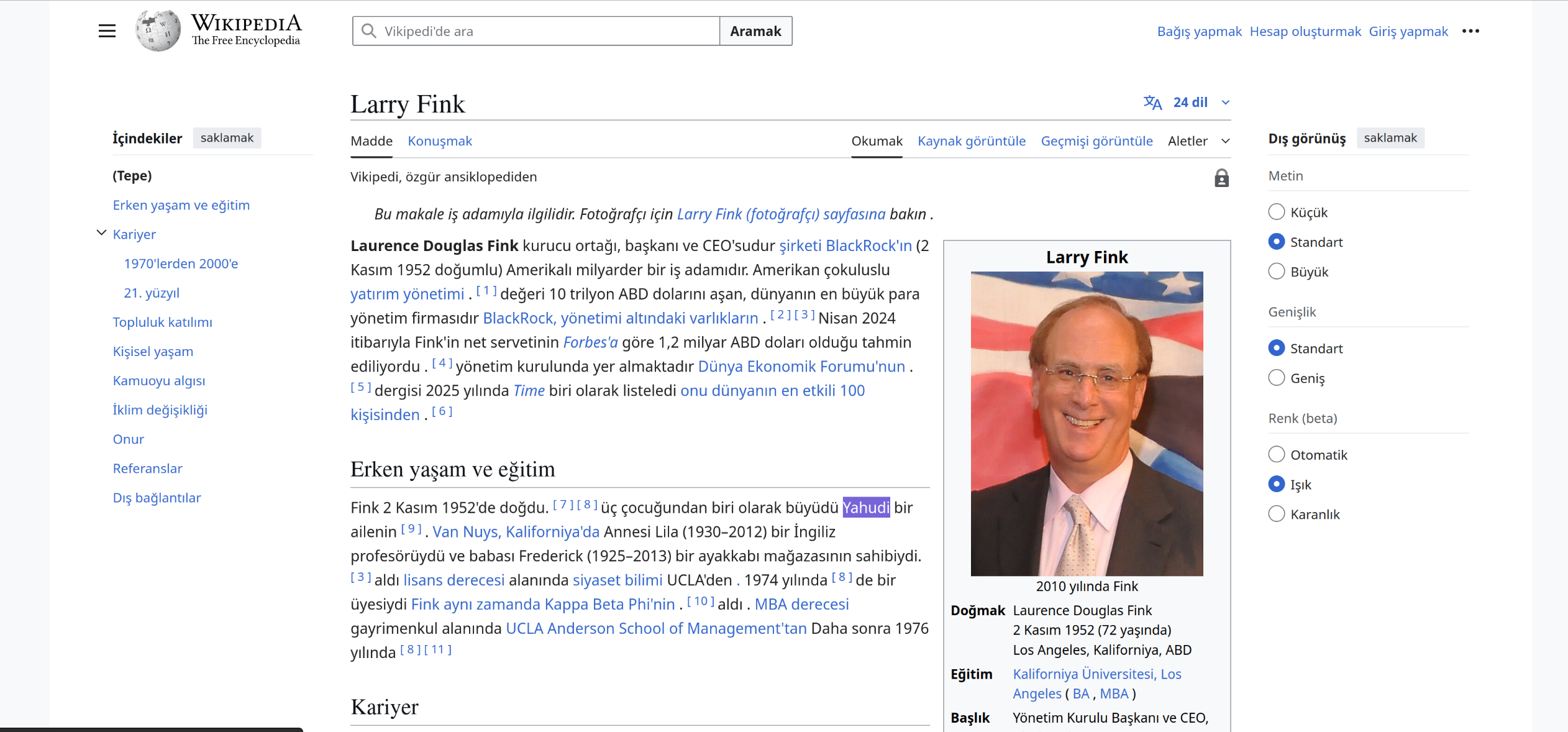This screenshot has height=732, width=1568.
Task: Click the Bağış yapmak link
Action: tap(1199, 31)
